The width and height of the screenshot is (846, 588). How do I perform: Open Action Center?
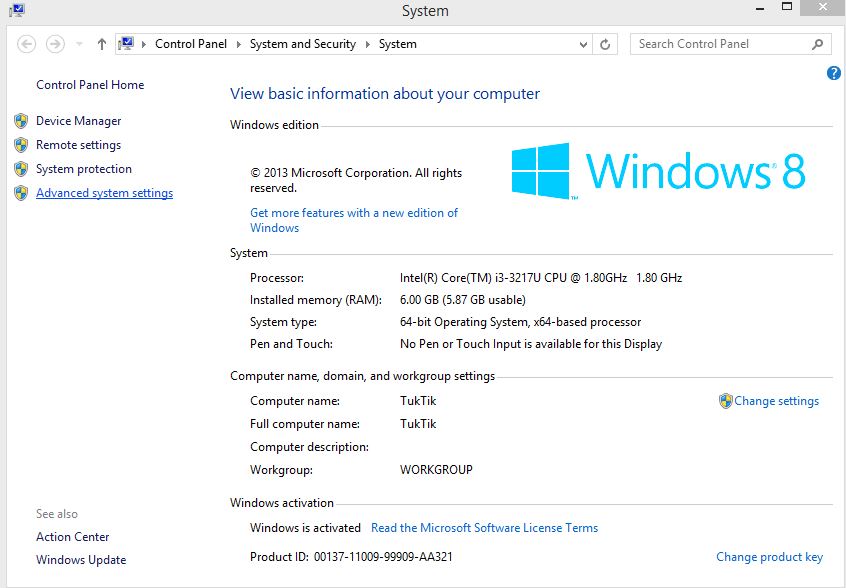[x=72, y=537]
